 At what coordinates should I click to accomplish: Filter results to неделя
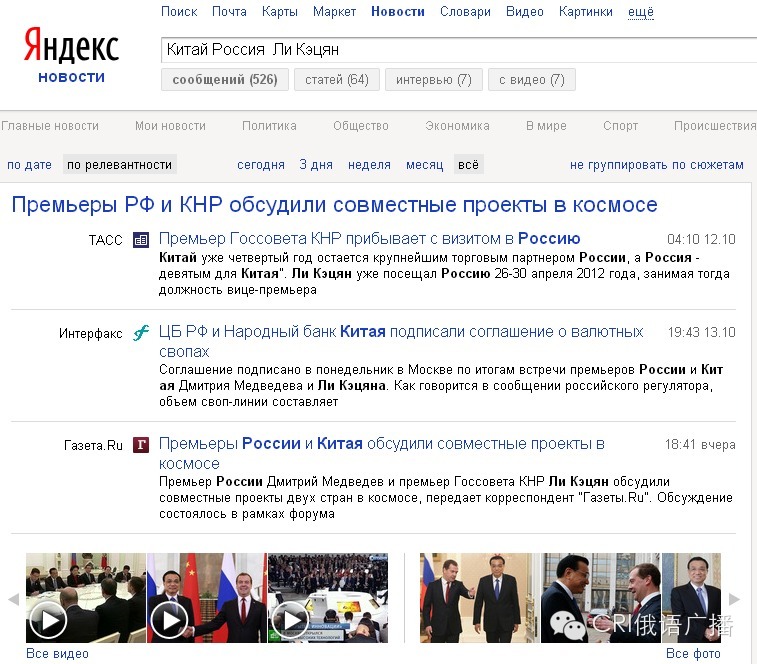coord(369,165)
